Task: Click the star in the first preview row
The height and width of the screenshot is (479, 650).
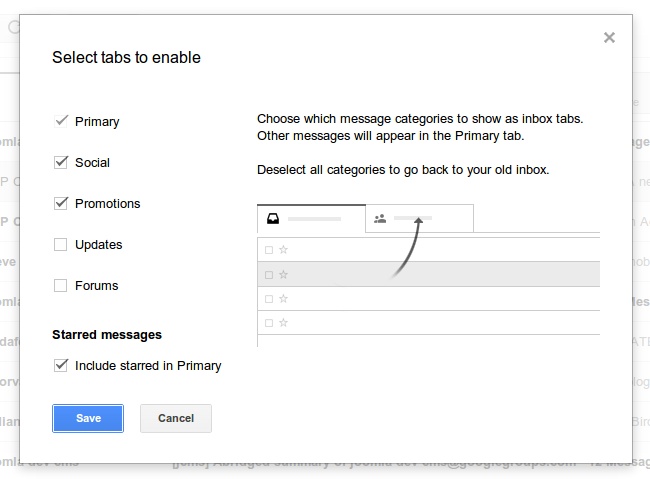Action: pos(283,249)
